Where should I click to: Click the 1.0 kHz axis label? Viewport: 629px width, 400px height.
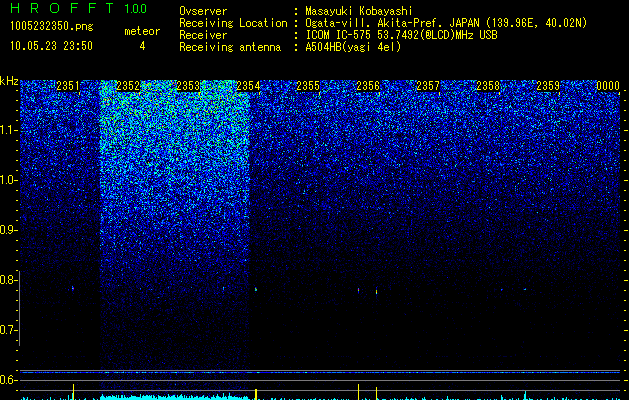pyautogui.click(x=9, y=180)
